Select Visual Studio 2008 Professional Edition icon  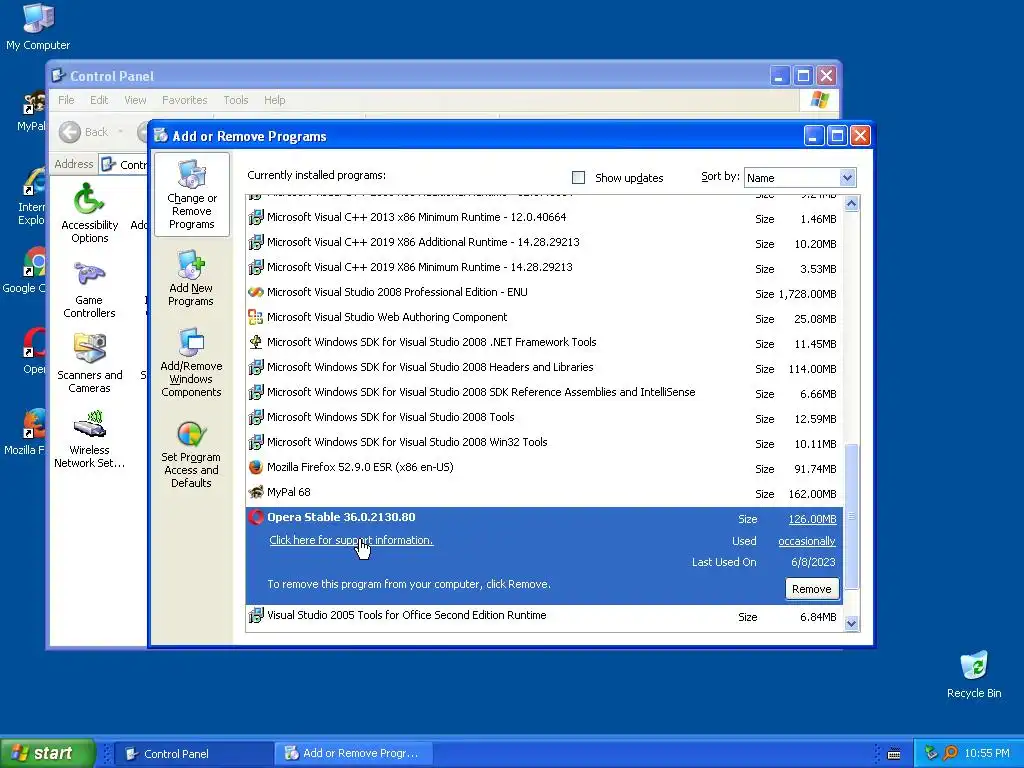pyautogui.click(x=256, y=292)
